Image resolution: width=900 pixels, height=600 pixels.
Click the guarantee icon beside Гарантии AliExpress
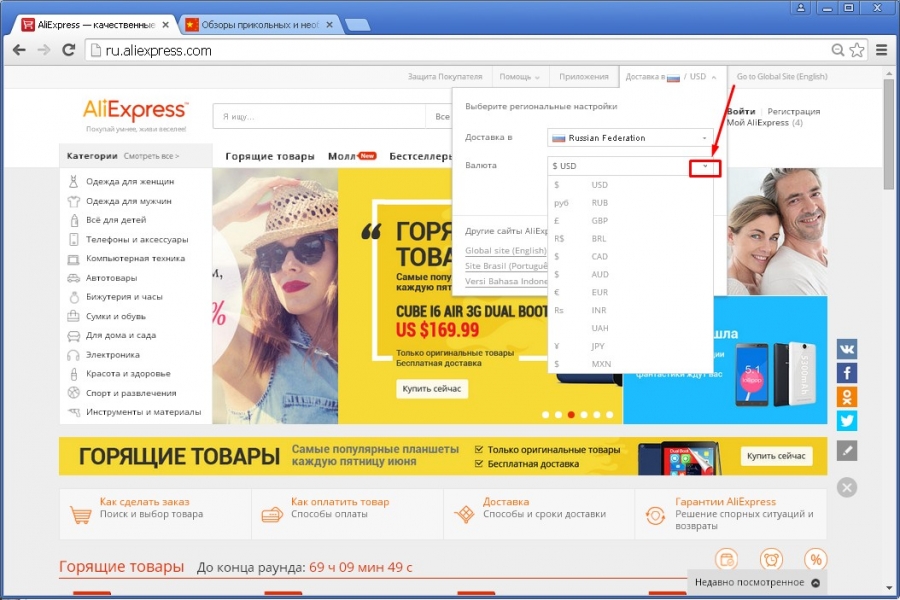(655, 515)
